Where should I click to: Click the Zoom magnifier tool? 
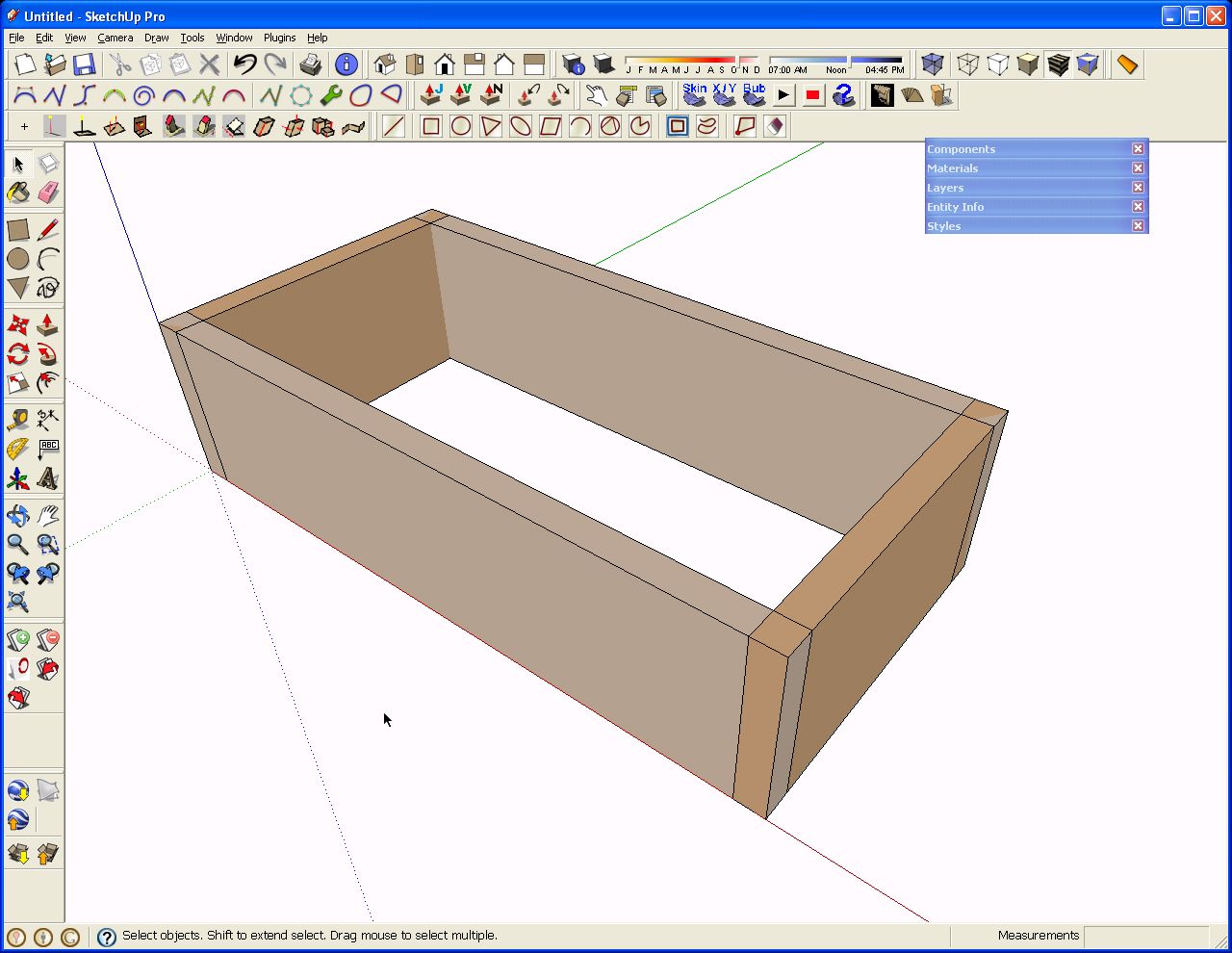[x=18, y=544]
